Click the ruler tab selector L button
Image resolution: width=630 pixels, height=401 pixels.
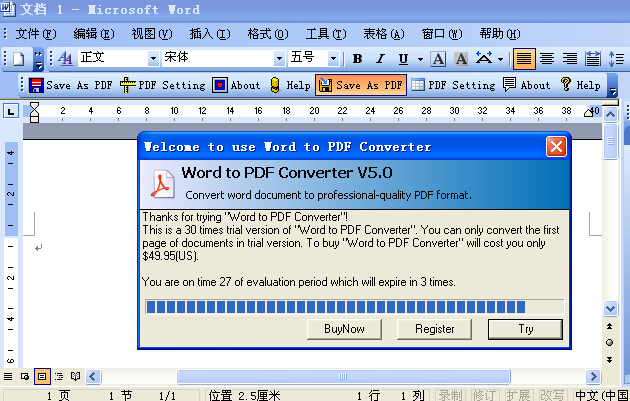pyautogui.click(x=11, y=111)
